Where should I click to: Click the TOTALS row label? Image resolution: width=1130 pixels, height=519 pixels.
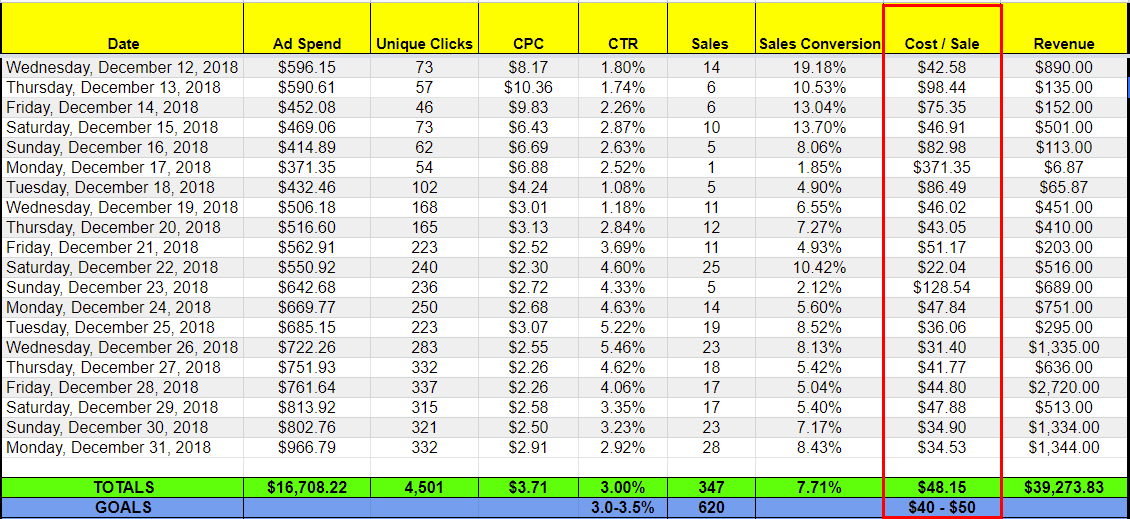click(123, 487)
